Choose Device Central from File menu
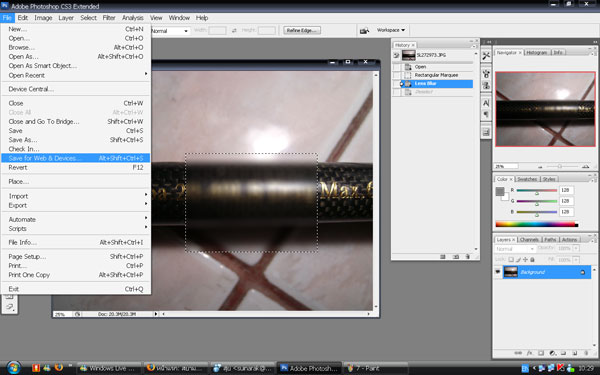This screenshot has width=600, height=375. 75,89
